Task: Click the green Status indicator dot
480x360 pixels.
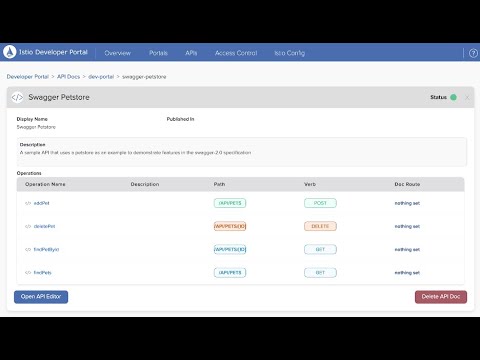Action: tap(453, 97)
